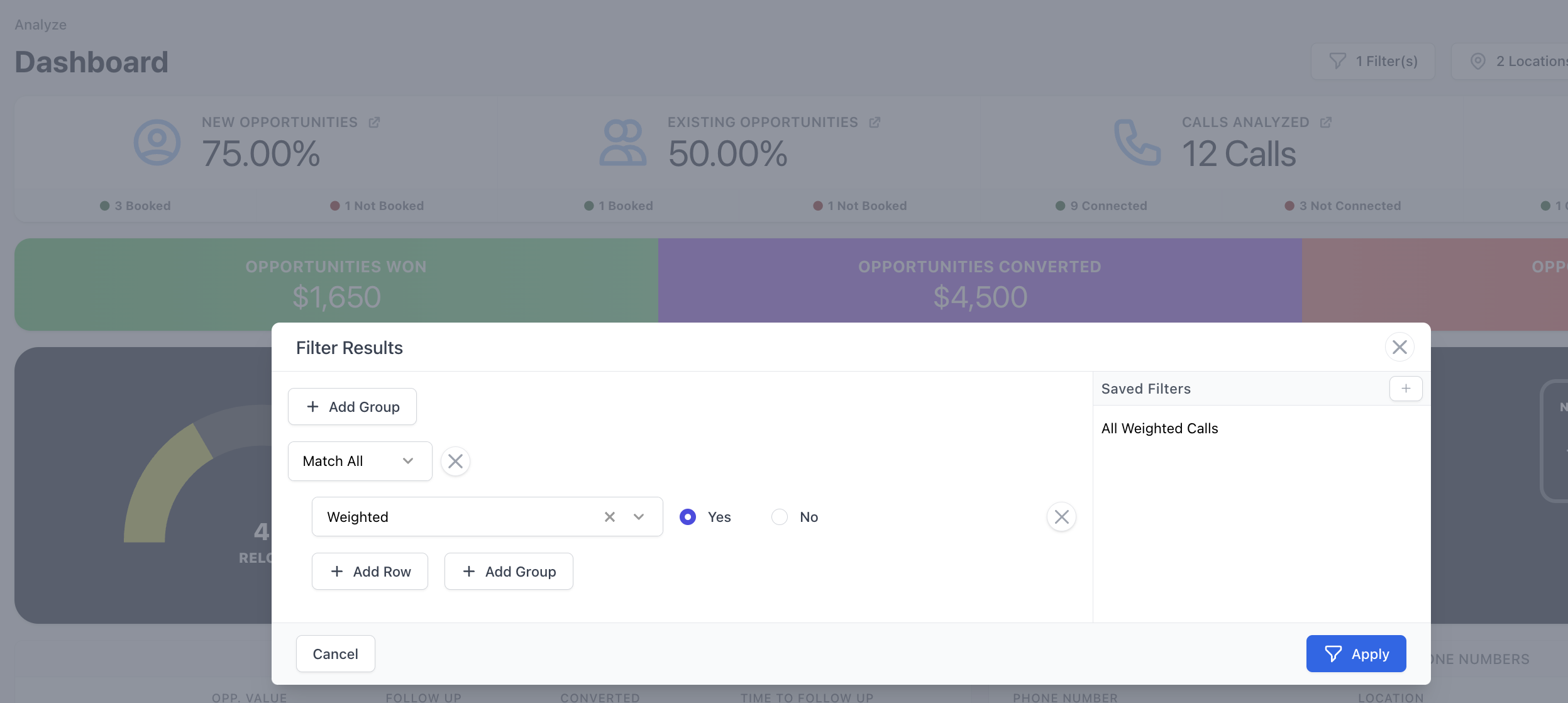Add a new saved filter with plus icon
The width and height of the screenshot is (1568, 703).
pyautogui.click(x=1406, y=389)
